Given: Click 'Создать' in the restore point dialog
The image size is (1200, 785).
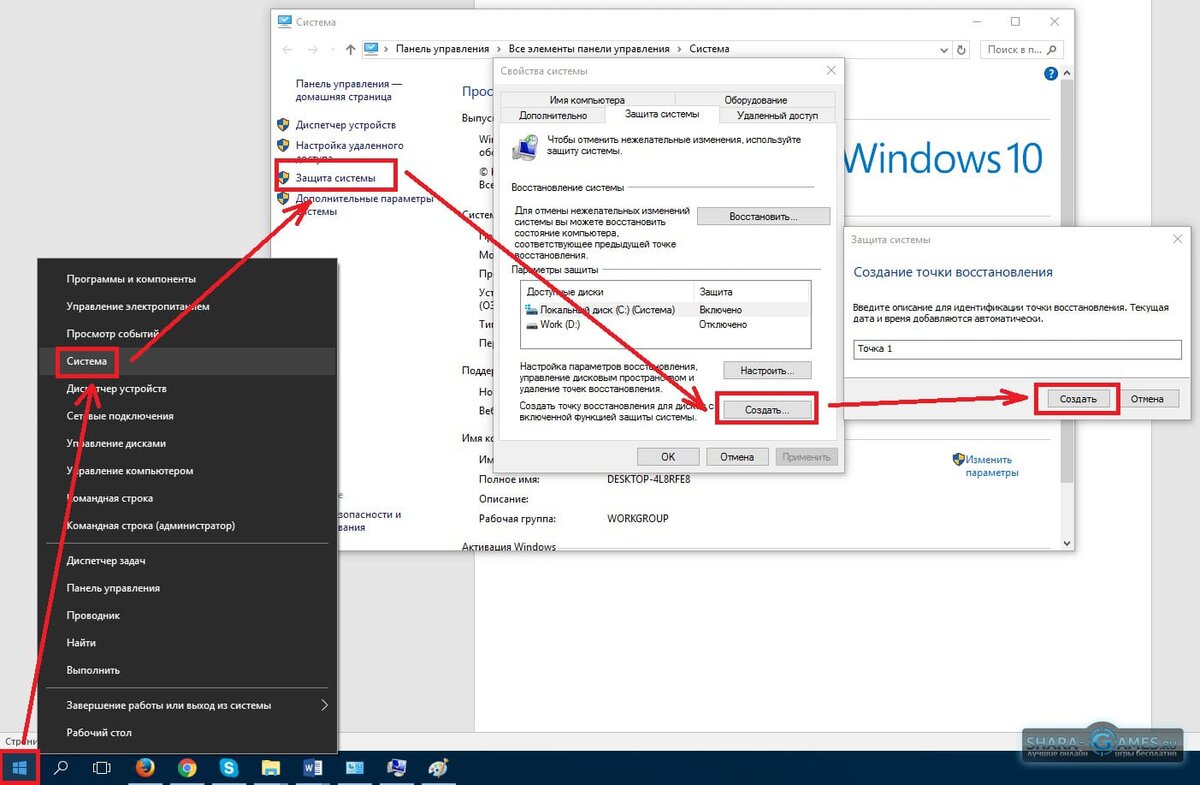Looking at the screenshot, I should (1078, 398).
